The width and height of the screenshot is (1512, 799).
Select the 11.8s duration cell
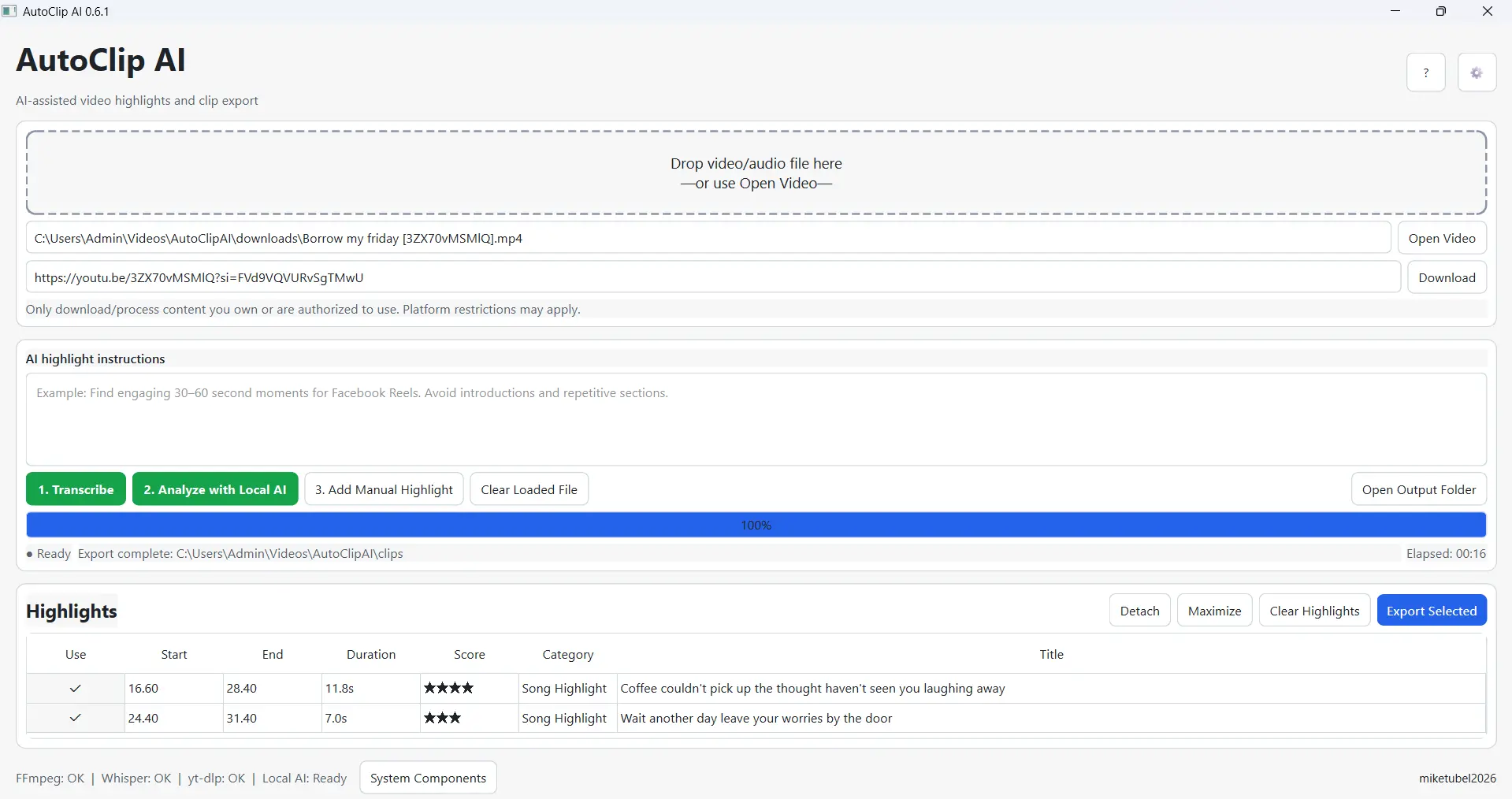coord(371,689)
